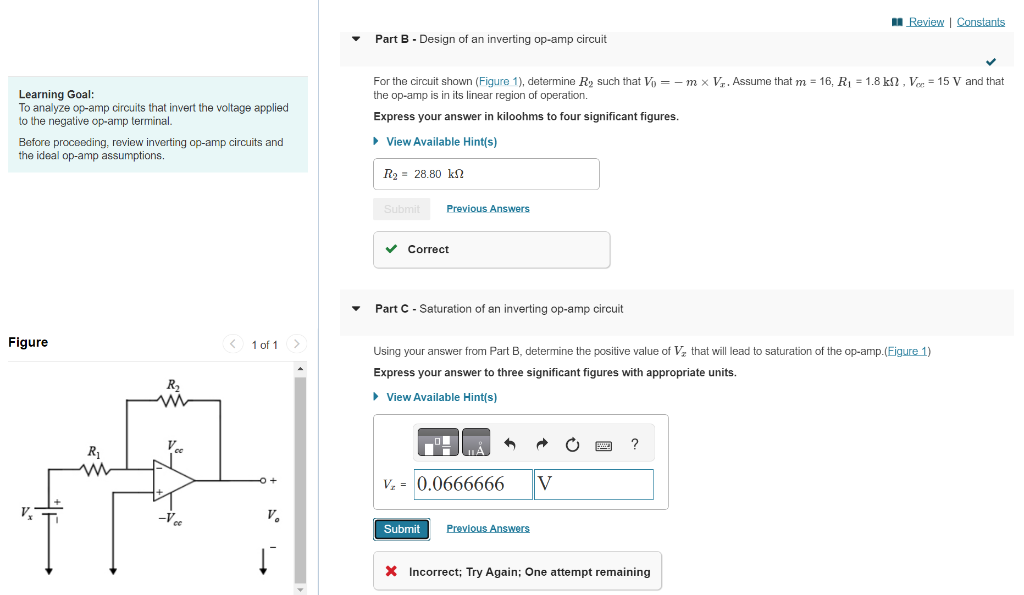Open the math templates palette icon
The width and height of the screenshot is (1024, 595).
pyautogui.click(x=437, y=443)
